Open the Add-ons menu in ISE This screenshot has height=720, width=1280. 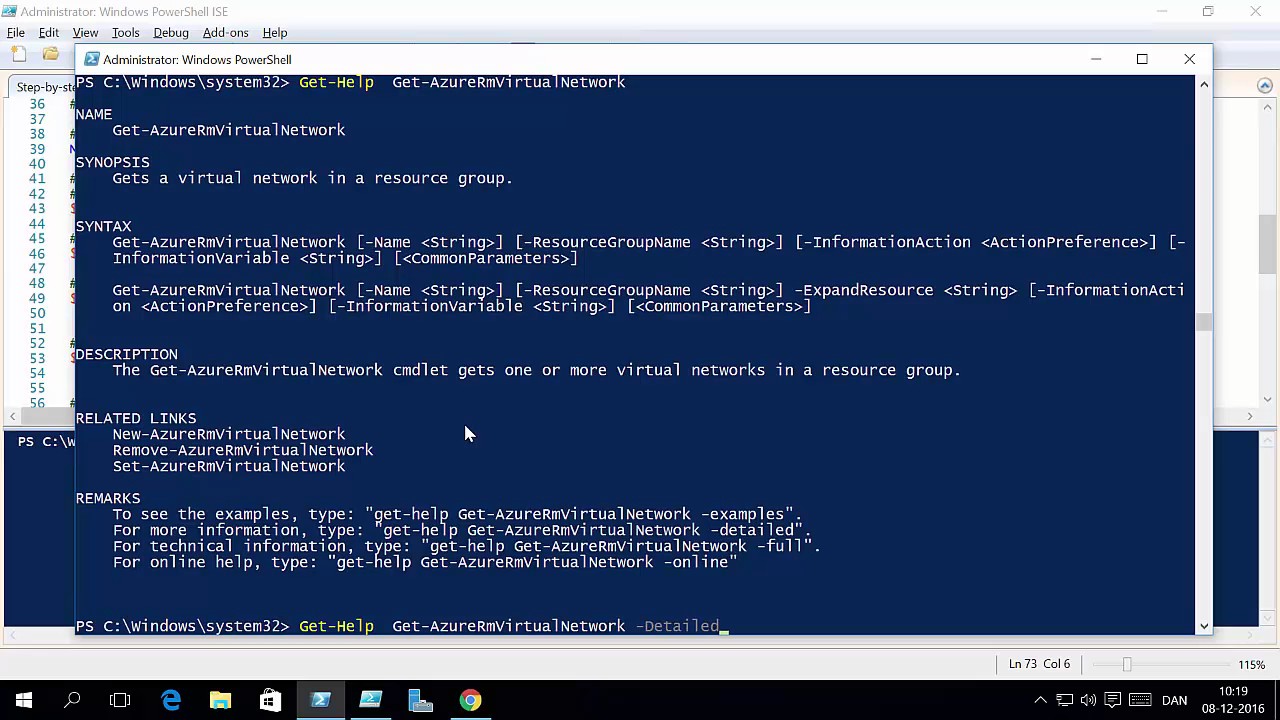coord(225,33)
